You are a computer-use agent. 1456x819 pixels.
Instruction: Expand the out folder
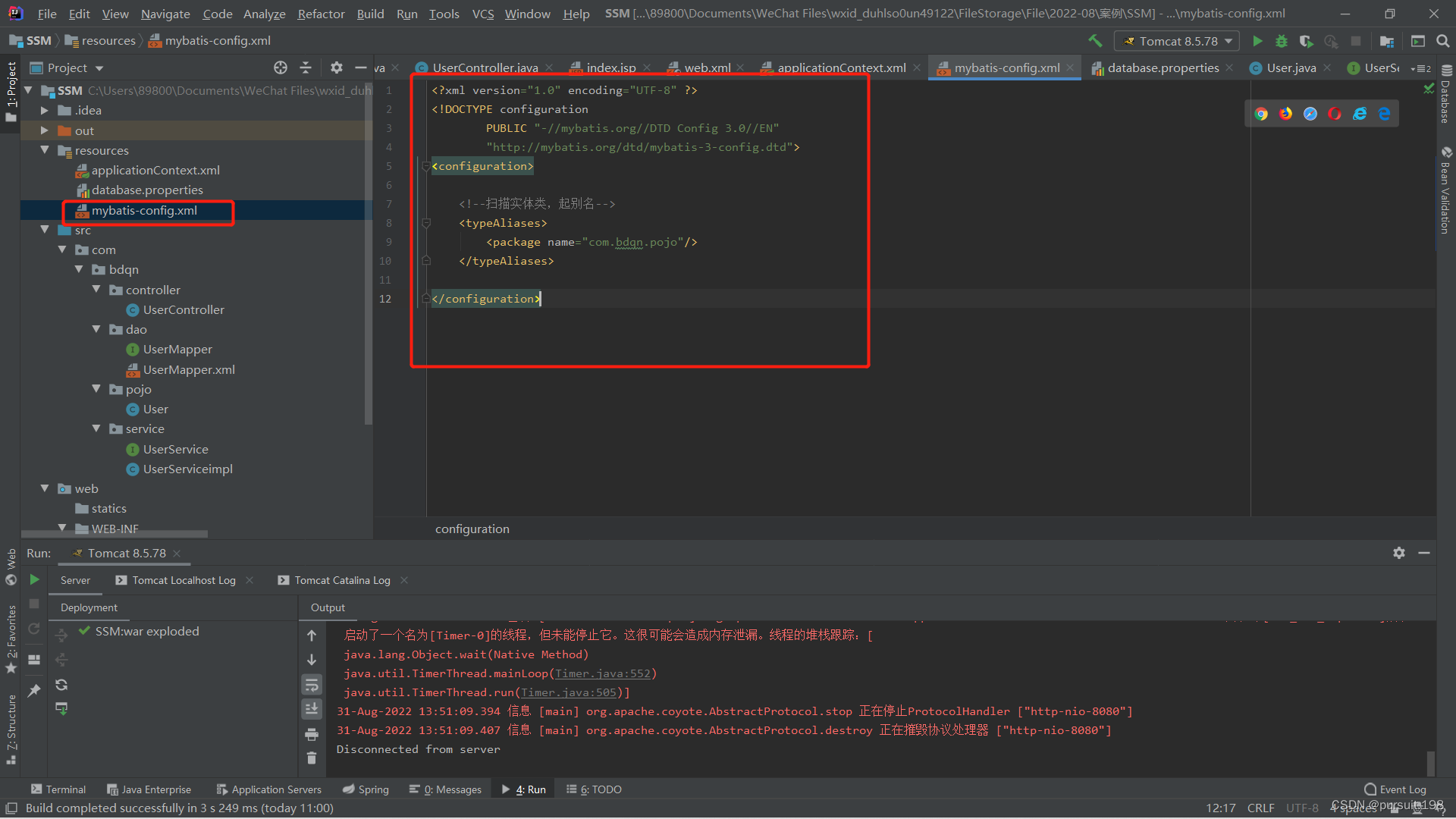pyautogui.click(x=45, y=130)
